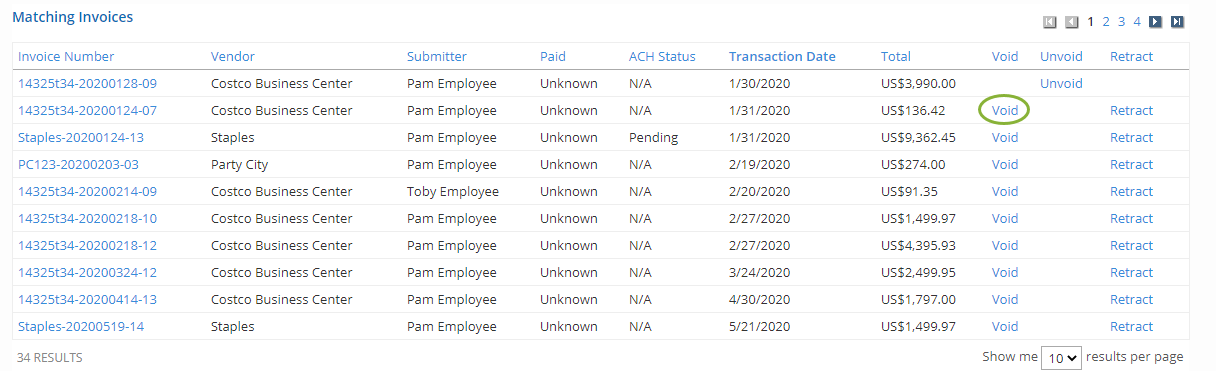Viewport: 1216px width, 371px height.
Task: Void invoice 14325t34-20200218-12
Action: pyautogui.click(x=1005, y=245)
